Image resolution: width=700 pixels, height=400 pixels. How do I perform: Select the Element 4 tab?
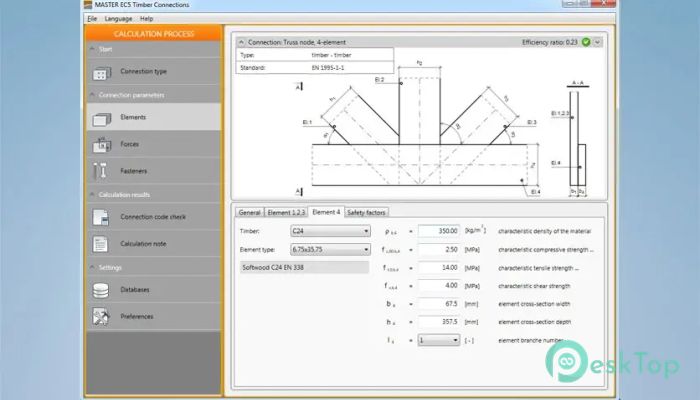tap(326, 212)
